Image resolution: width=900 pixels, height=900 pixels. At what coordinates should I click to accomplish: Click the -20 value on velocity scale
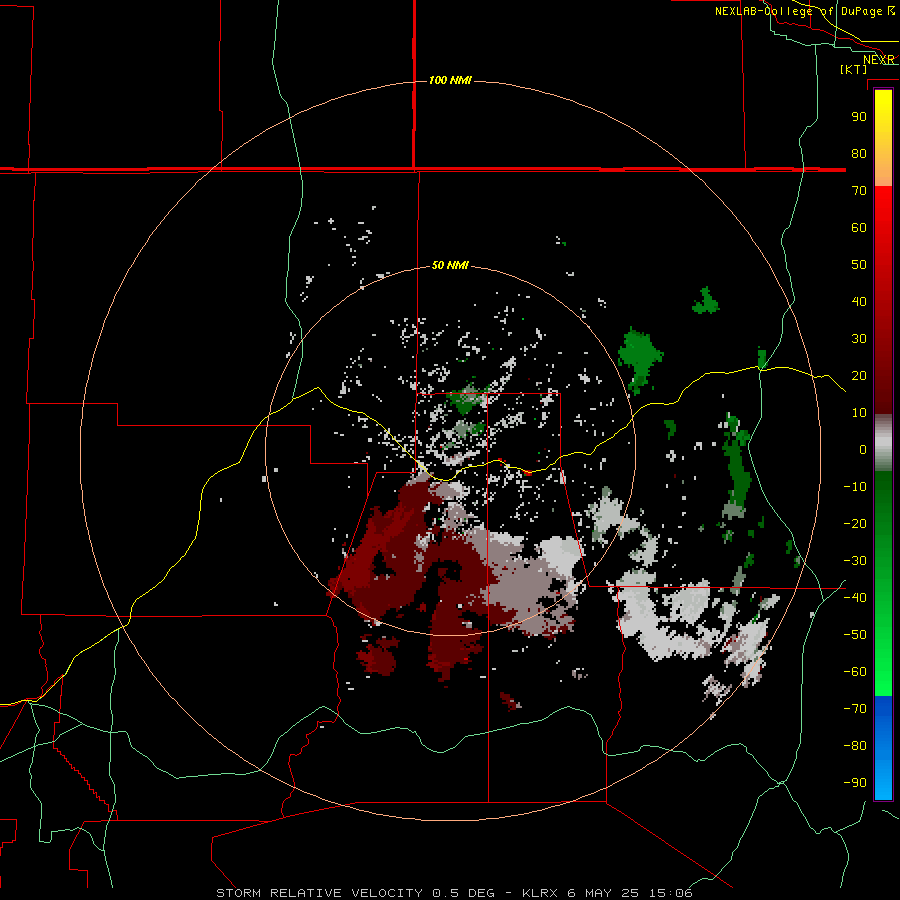click(855, 523)
